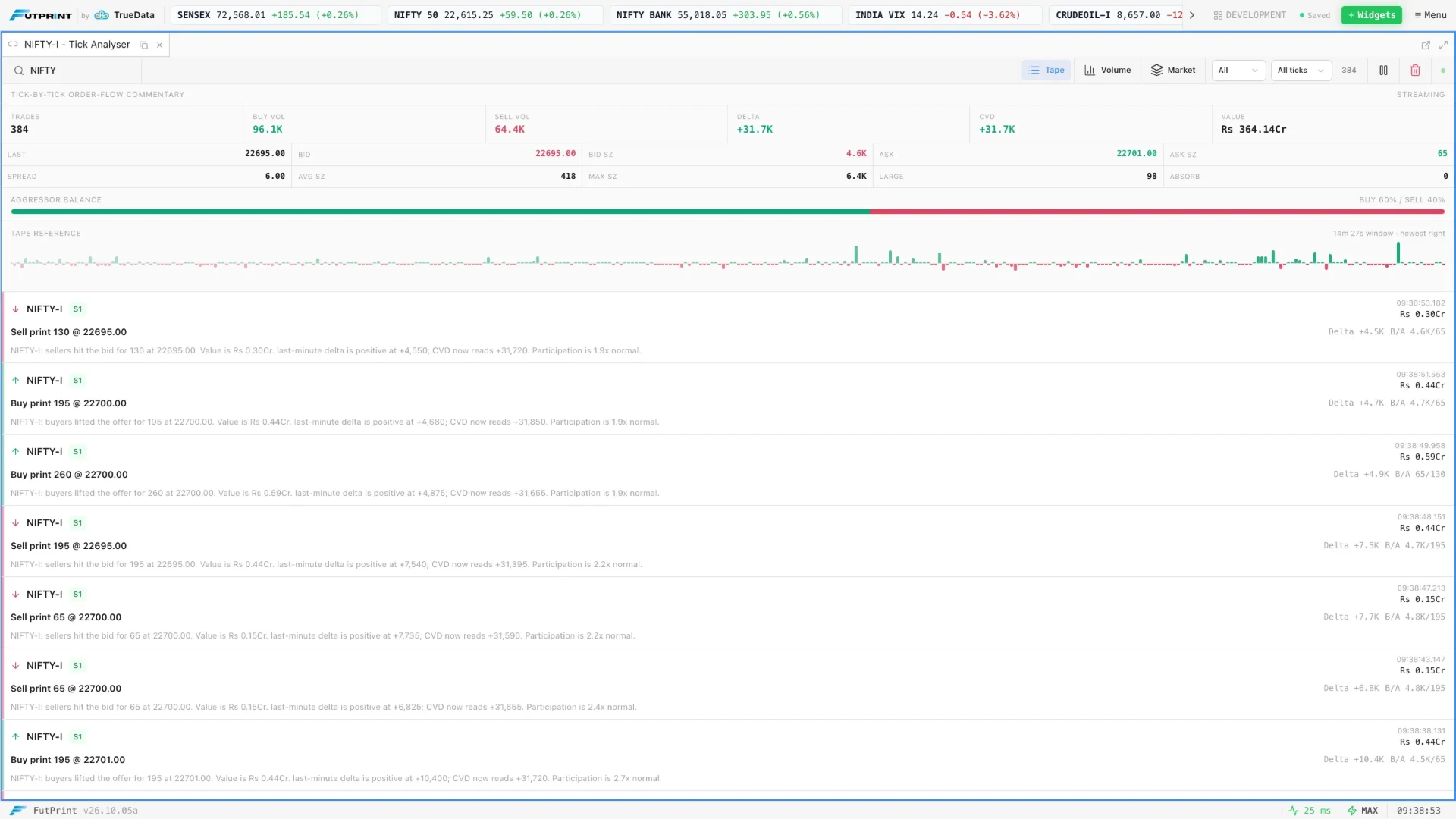Screen dimensions: 1456x819
Task: Click the + Widgets button
Action: tap(1372, 15)
